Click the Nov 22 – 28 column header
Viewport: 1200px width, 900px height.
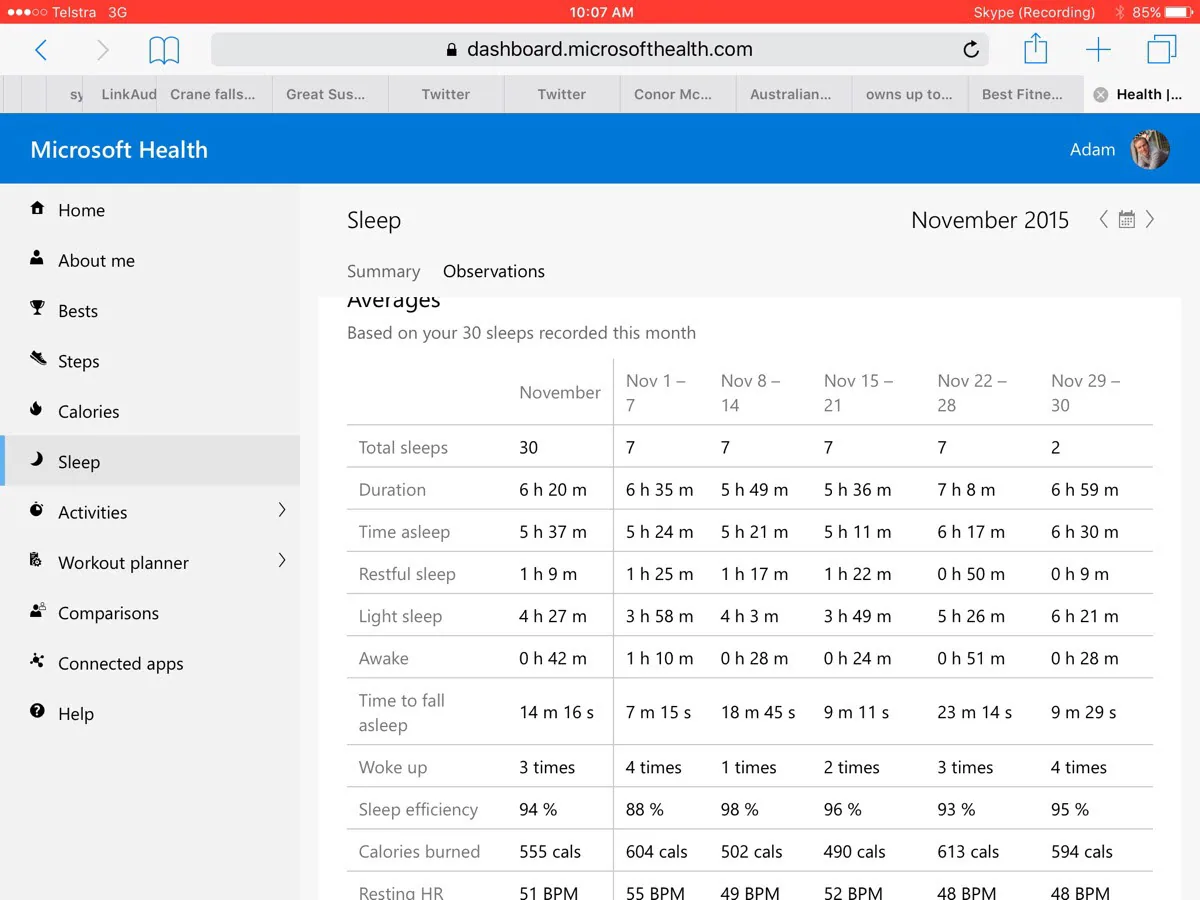pos(972,393)
